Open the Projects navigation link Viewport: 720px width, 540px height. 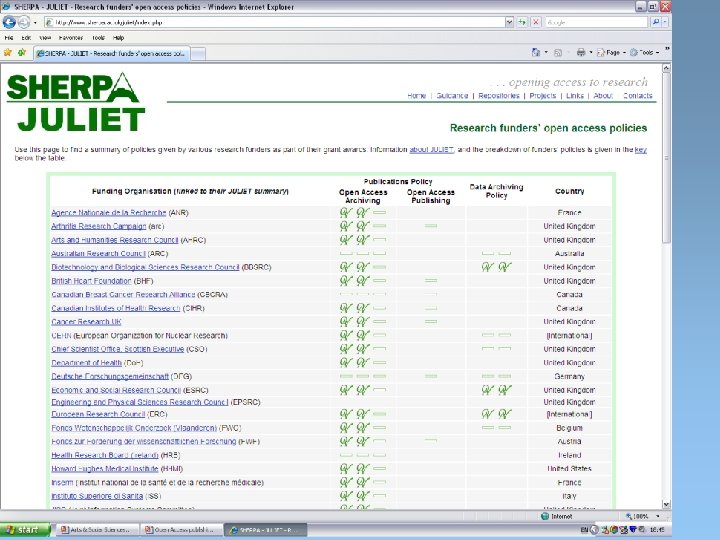click(x=542, y=96)
